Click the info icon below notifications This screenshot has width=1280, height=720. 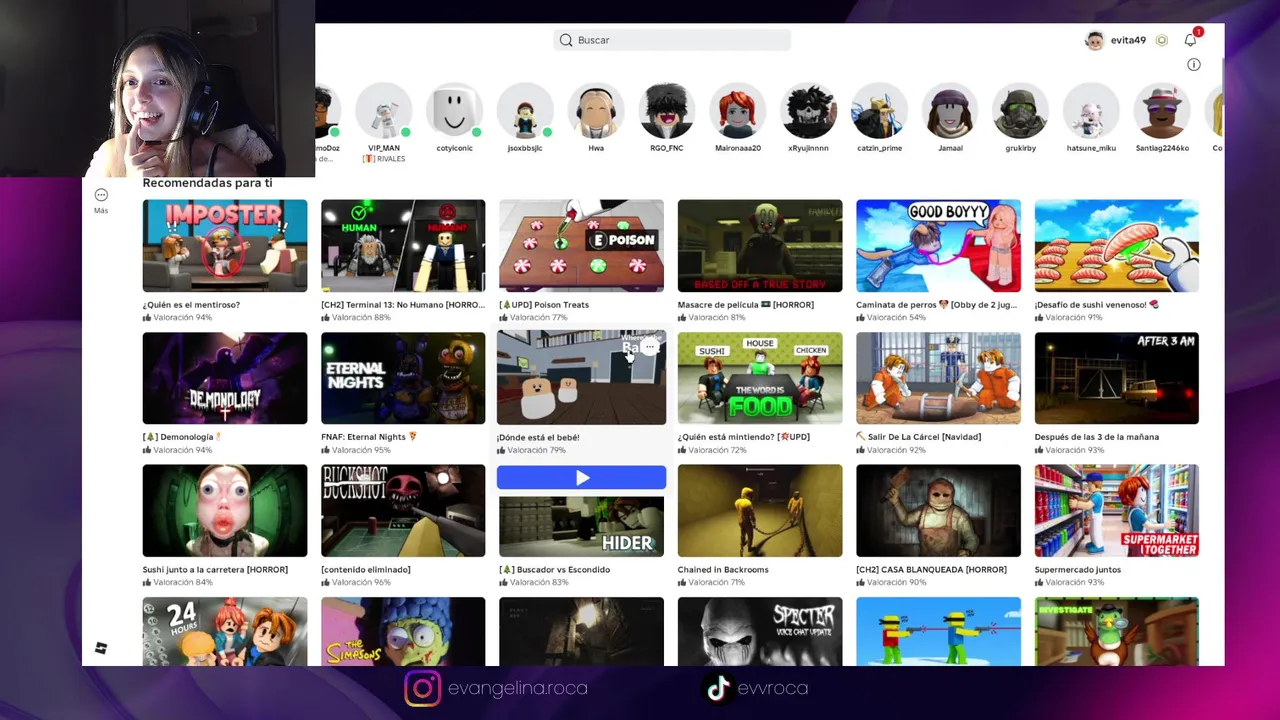pyautogui.click(x=1193, y=64)
